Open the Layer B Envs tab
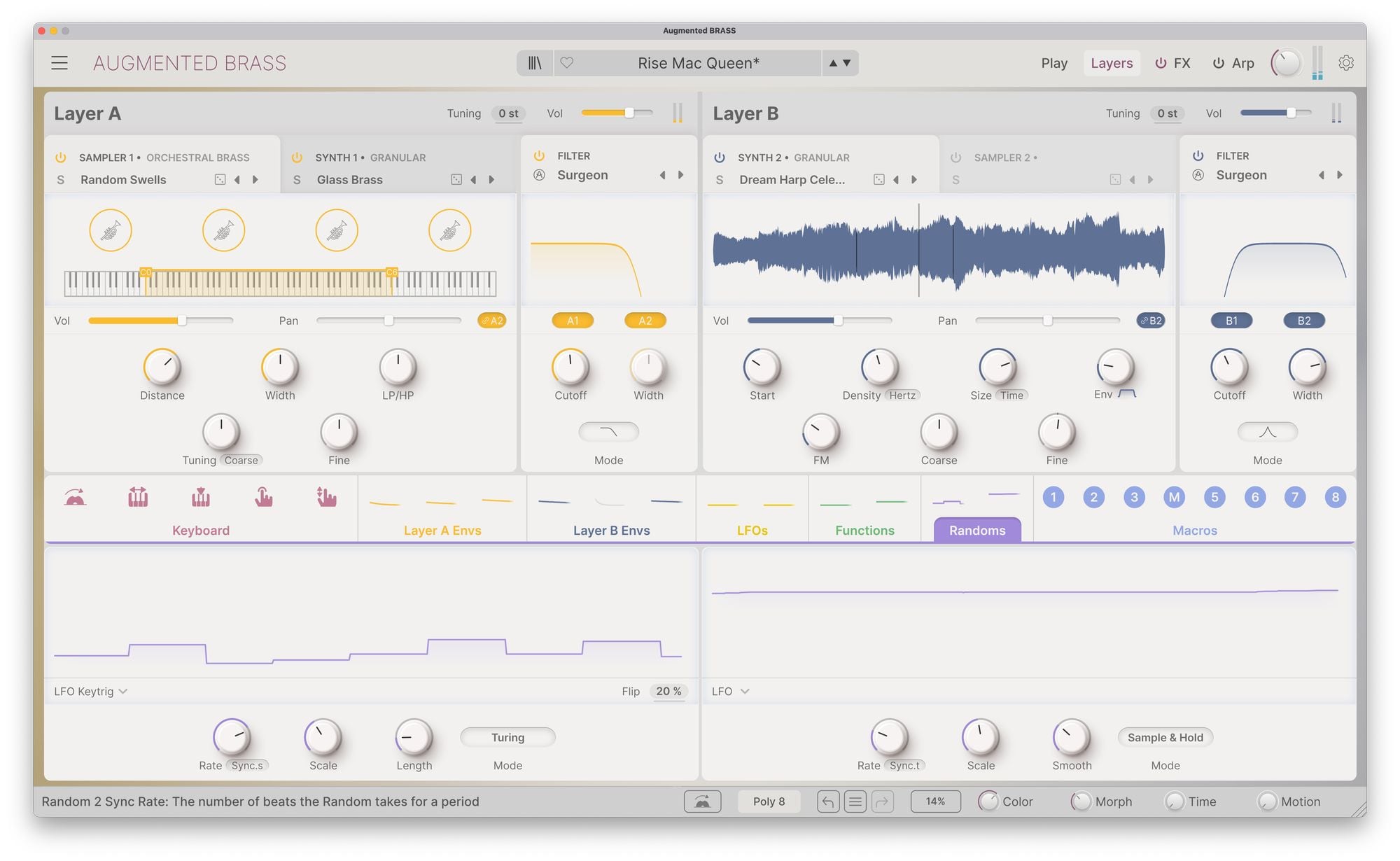The width and height of the screenshot is (1400, 861). [611, 530]
